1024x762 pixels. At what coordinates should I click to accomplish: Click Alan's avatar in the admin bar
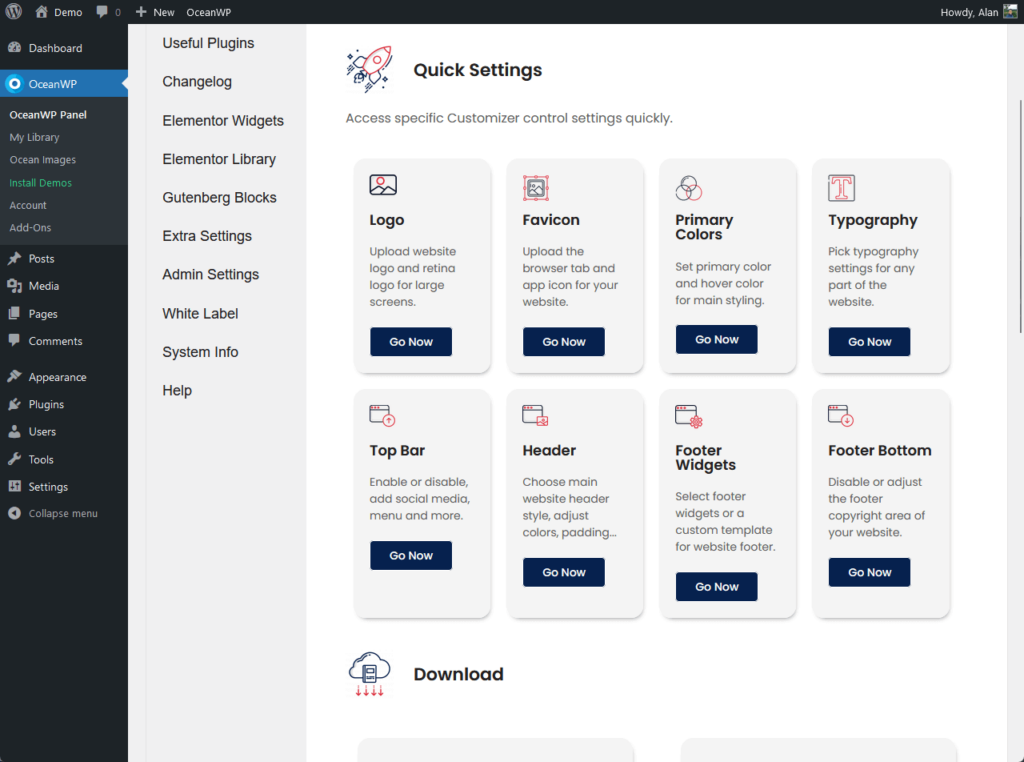pyautogui.click(x=1010, y=12)
